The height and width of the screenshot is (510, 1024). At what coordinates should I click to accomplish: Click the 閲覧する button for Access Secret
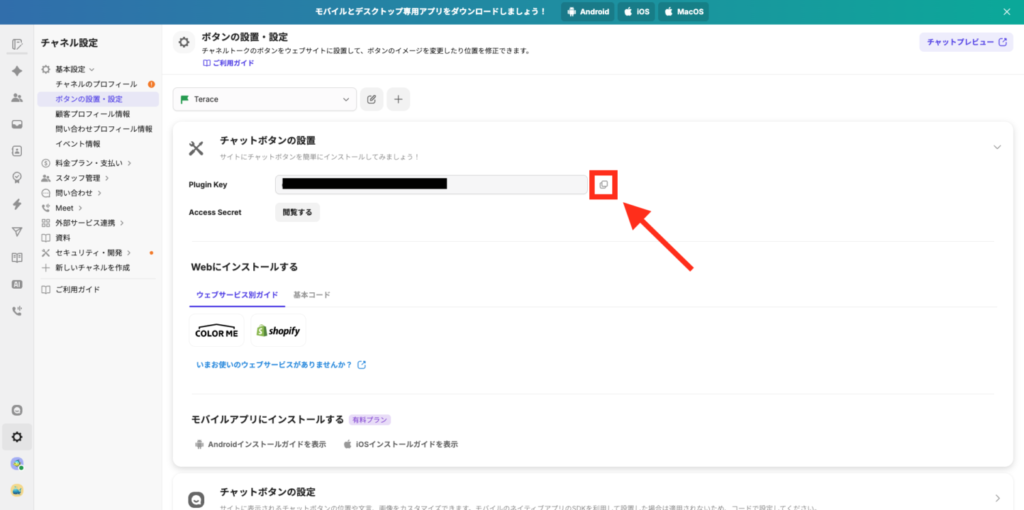pyautogui.click(x=297, y=212)
